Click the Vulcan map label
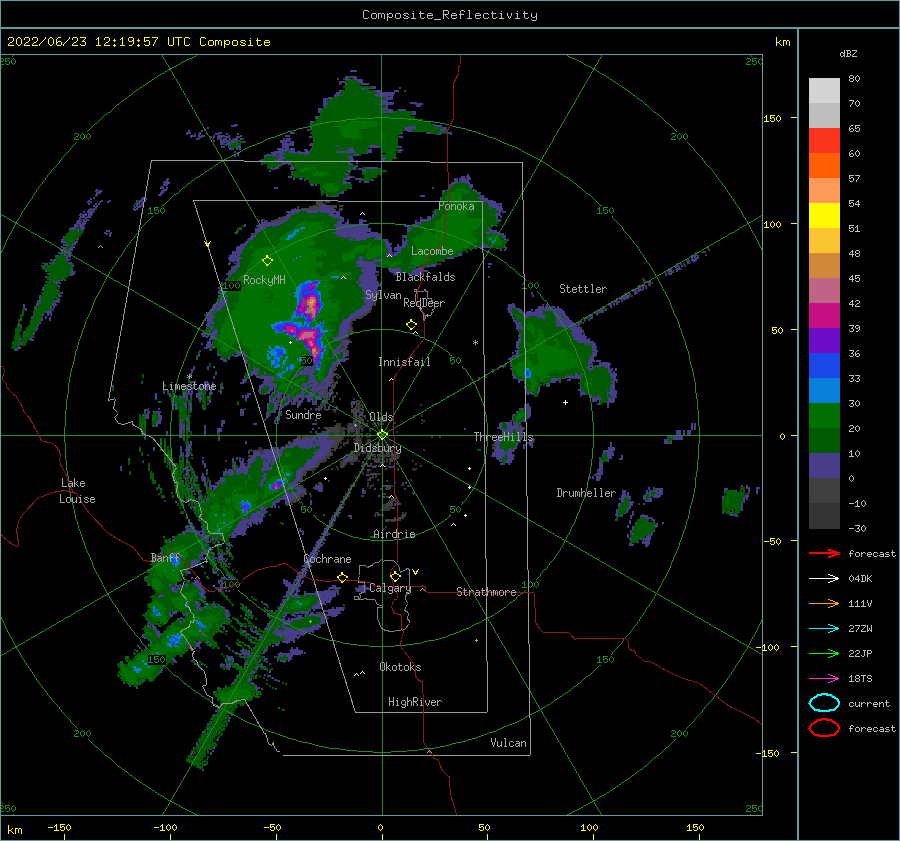This screenshot has height=841, width=900. pyautogui.click(x=508, y=743)
